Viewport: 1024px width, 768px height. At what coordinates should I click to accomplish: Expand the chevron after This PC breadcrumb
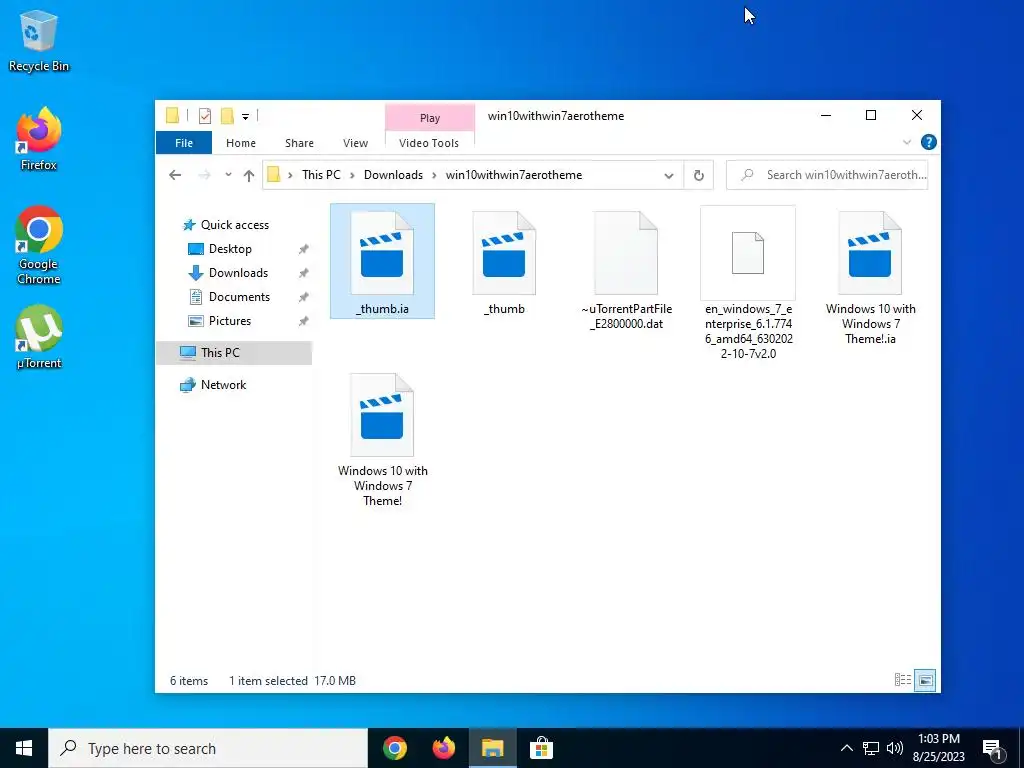[x=352, y=176]
